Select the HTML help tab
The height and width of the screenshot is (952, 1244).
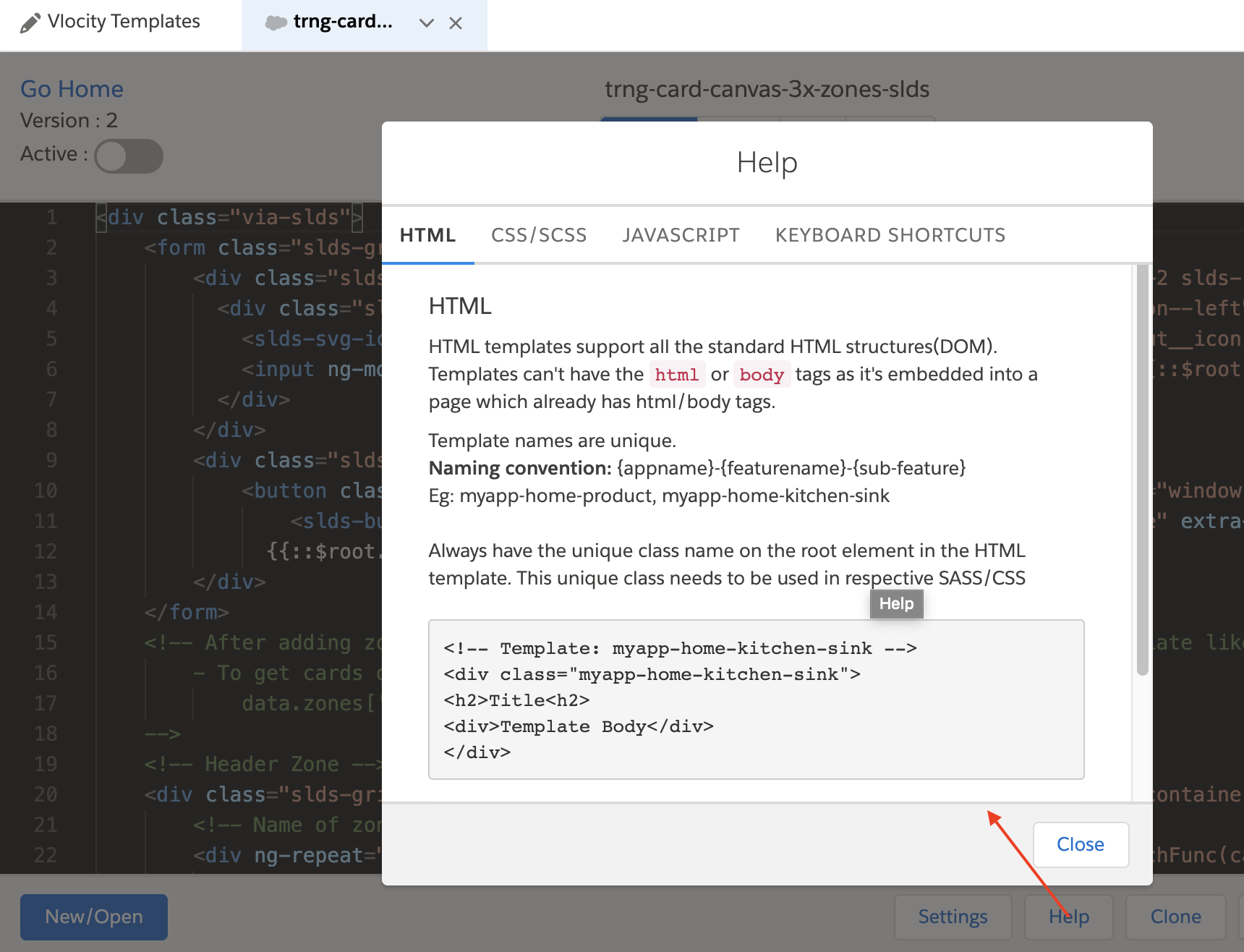427,235
